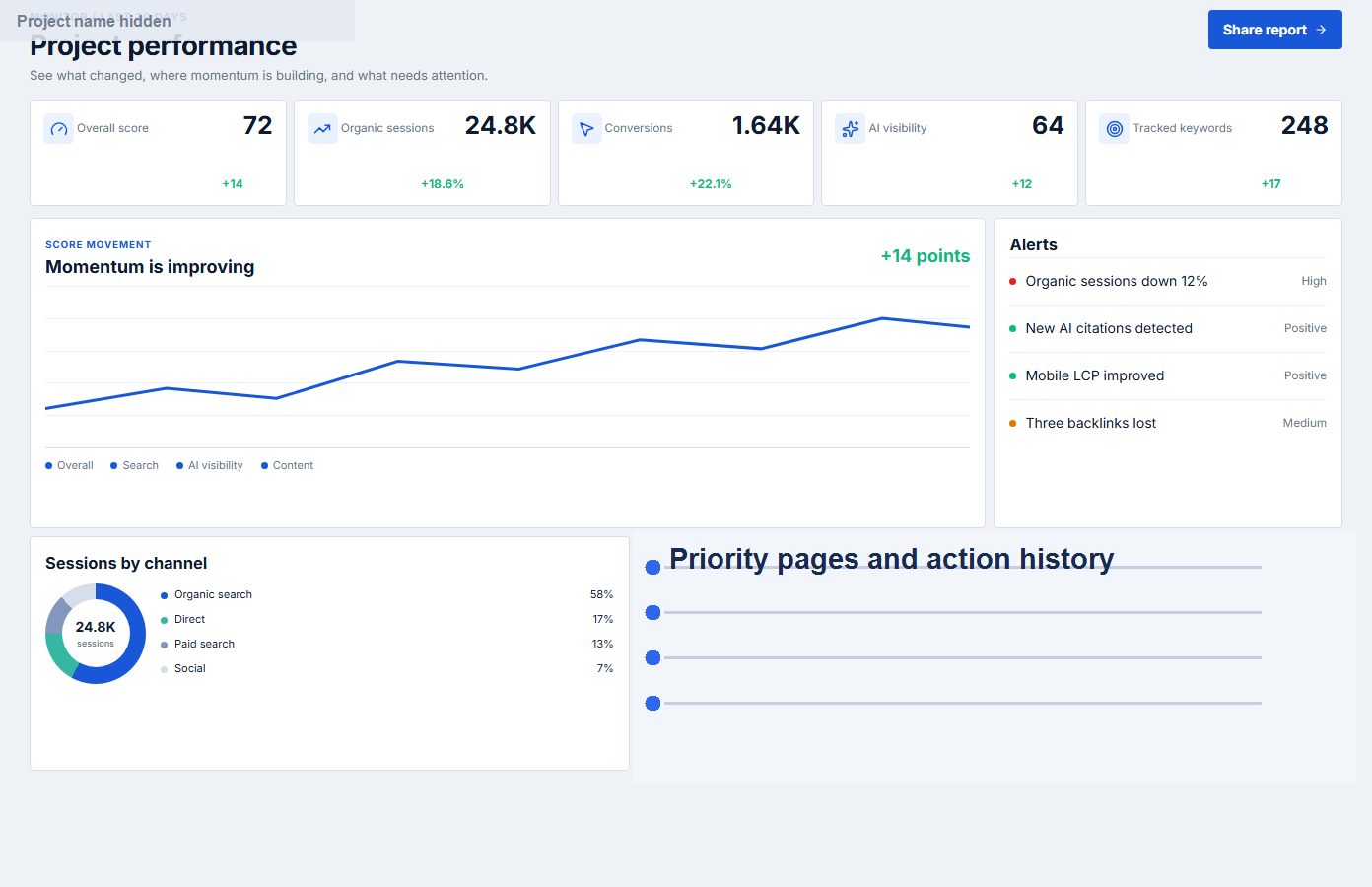Viewport: 1372px width, 887px height.
Task: Select the 1.64K Conversions value
Action: pyautogui.click(x=766, y=125)
